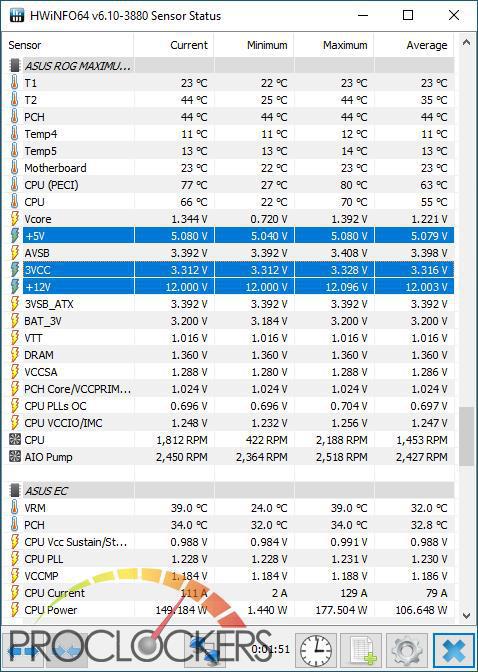This screenshot has width=478, height=672.
Task: Select the CPU PLLs OC label
Action: click(x=55, y=406)
